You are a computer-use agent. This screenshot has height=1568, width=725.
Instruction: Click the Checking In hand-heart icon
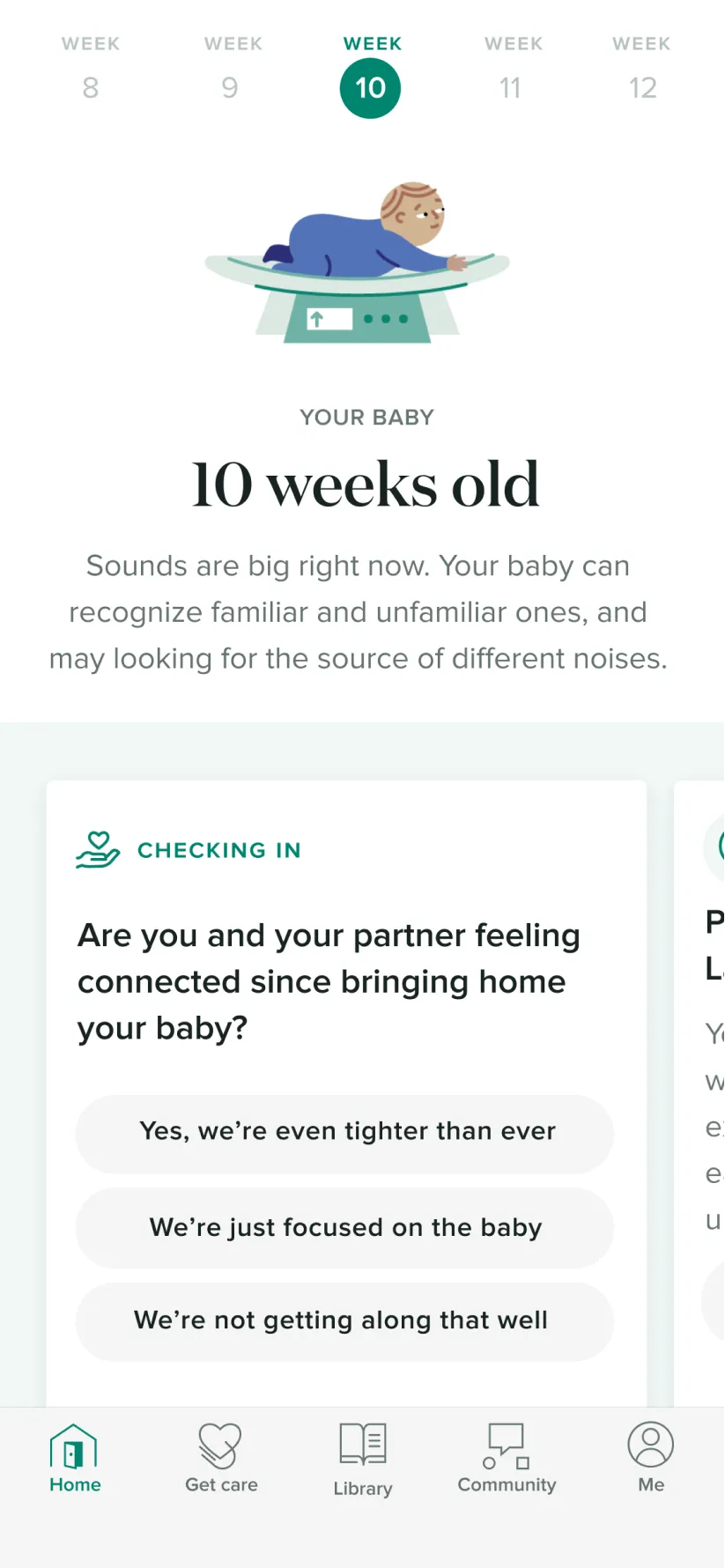(x=97, y=848)
